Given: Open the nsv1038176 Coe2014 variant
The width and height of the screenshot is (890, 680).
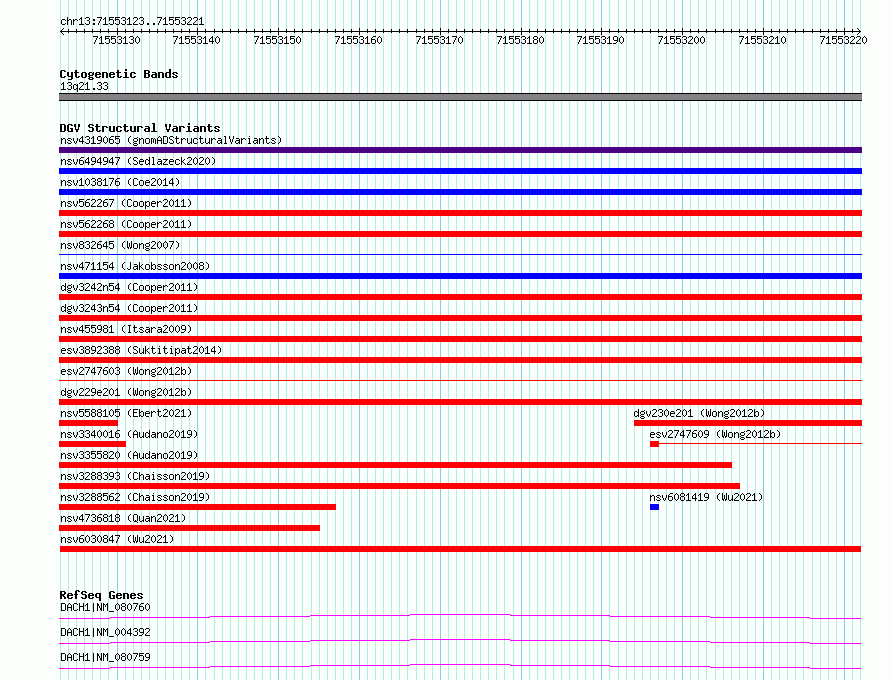Looking at the screenshot, I should [120, 182].
